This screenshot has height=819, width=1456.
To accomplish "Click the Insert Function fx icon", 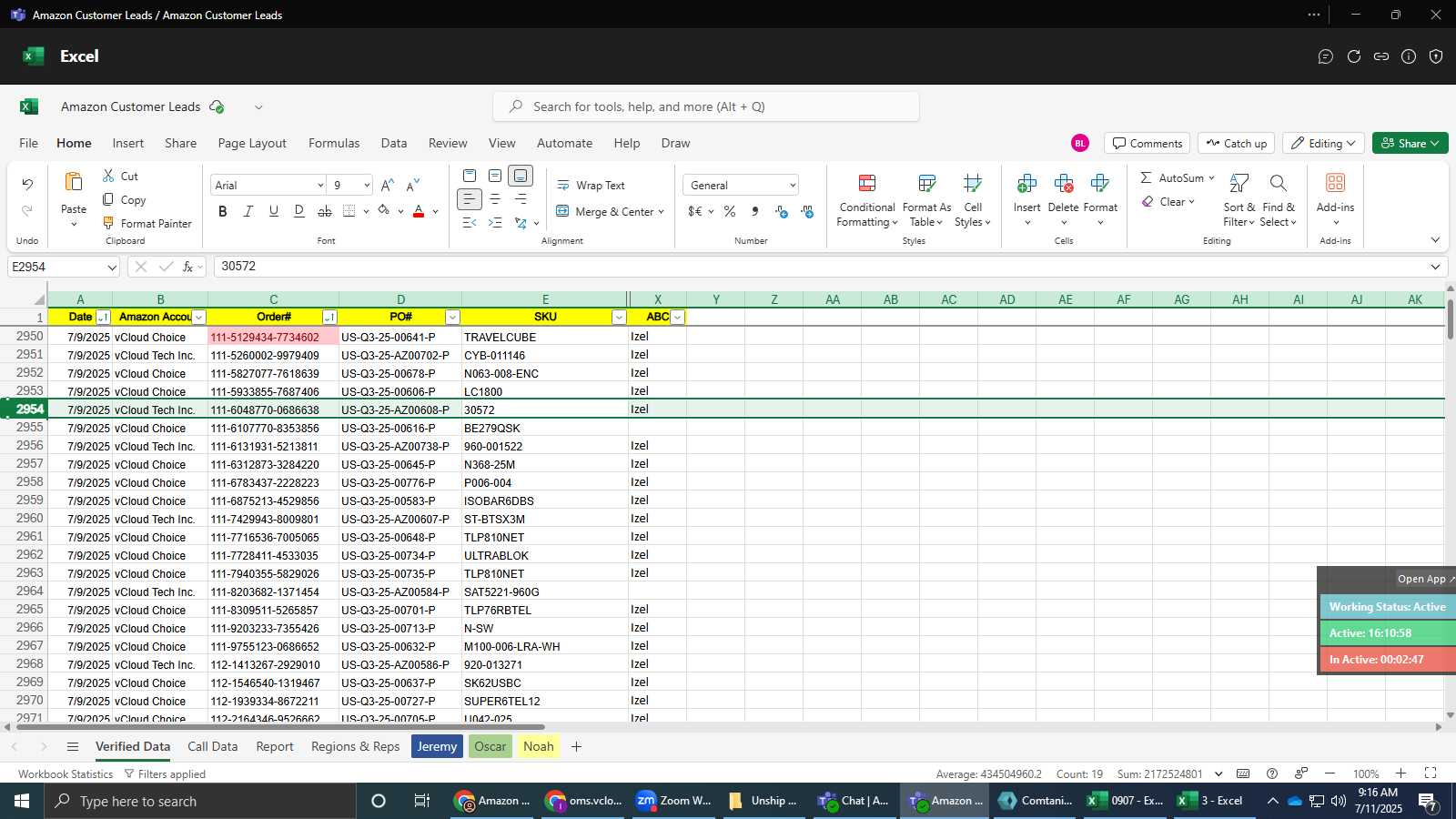I will (188, 267).
